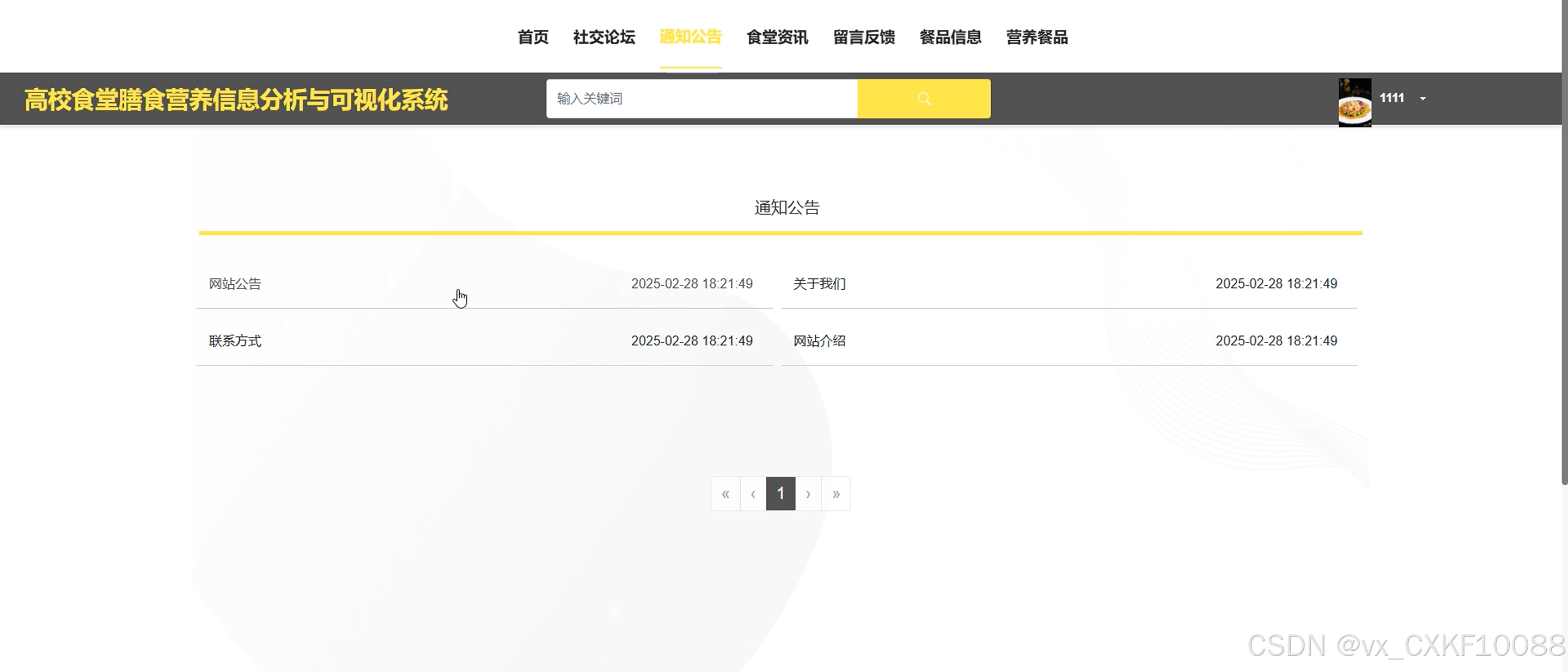Open the 首页 navigation tab
This screenshot has height=672, width=1568.
point(533,37)
